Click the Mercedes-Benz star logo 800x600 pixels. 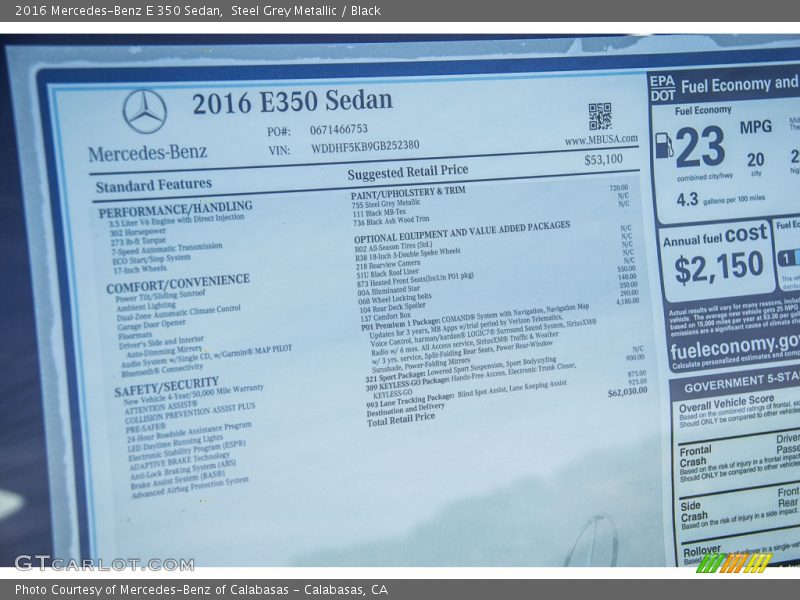tap(146, 112)
